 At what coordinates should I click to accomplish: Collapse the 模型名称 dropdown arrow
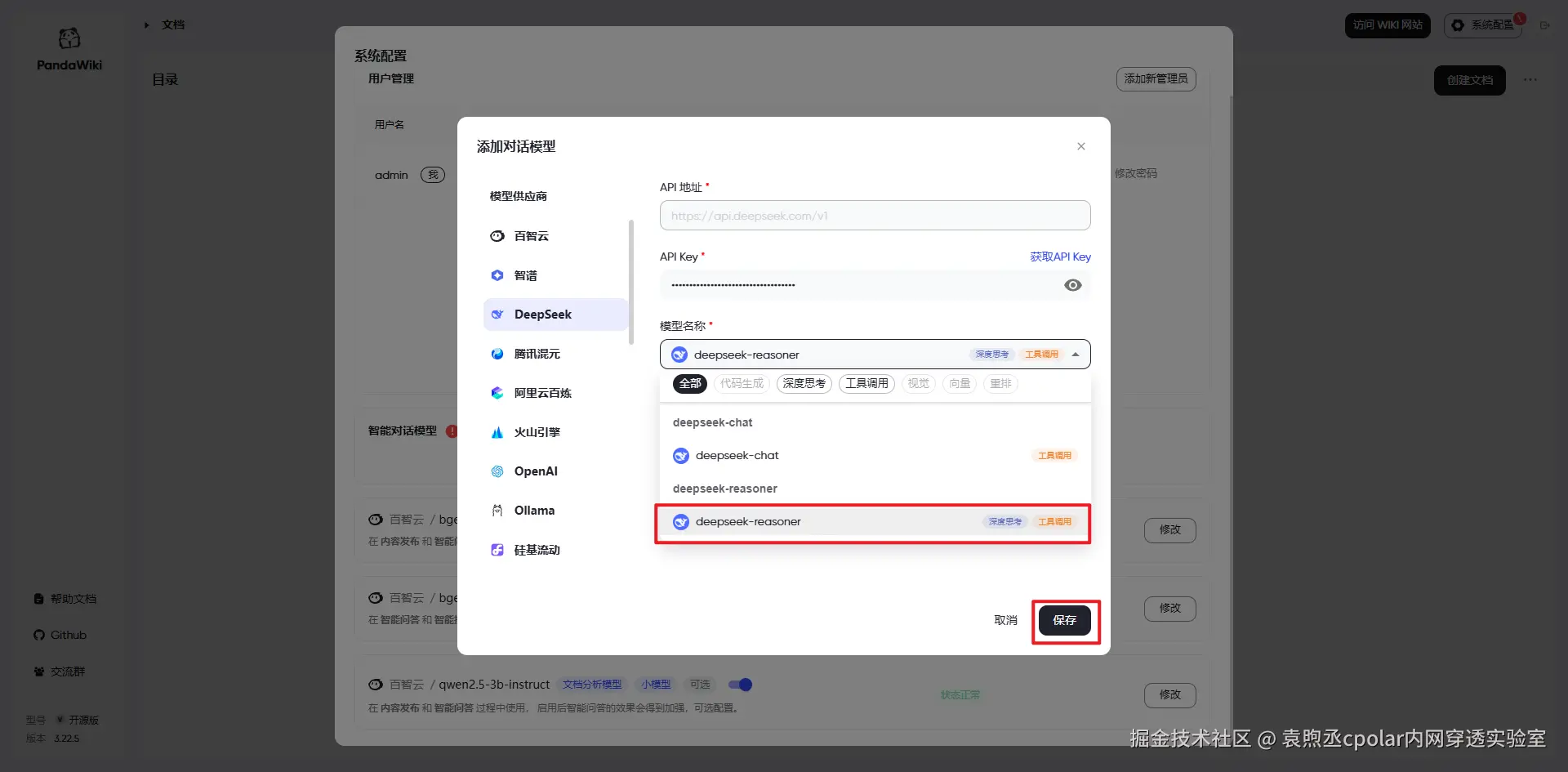pyautogui.click(x=1076, y=355)
